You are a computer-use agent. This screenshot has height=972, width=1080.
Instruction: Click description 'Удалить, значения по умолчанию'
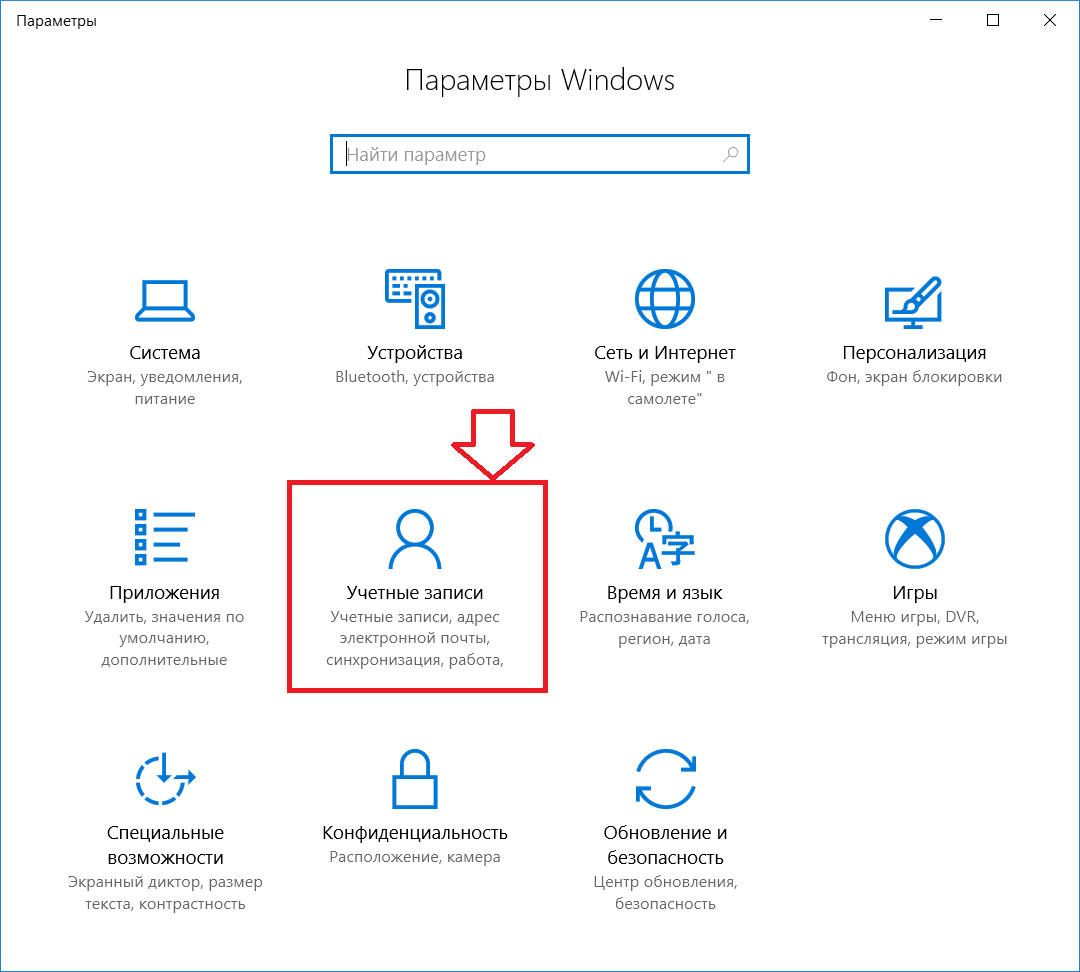tap(165, 638)
